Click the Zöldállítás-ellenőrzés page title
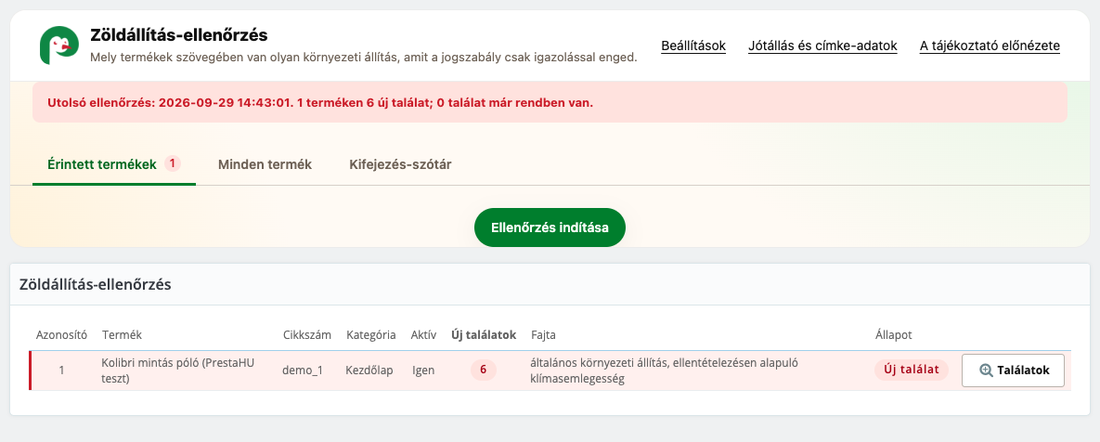 (179, 34)
